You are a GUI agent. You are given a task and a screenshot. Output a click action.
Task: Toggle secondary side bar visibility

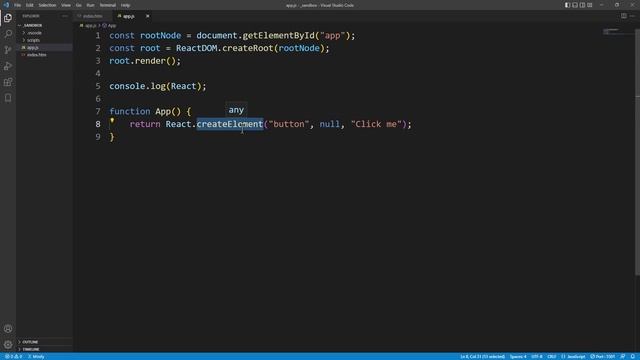[582, 5]
